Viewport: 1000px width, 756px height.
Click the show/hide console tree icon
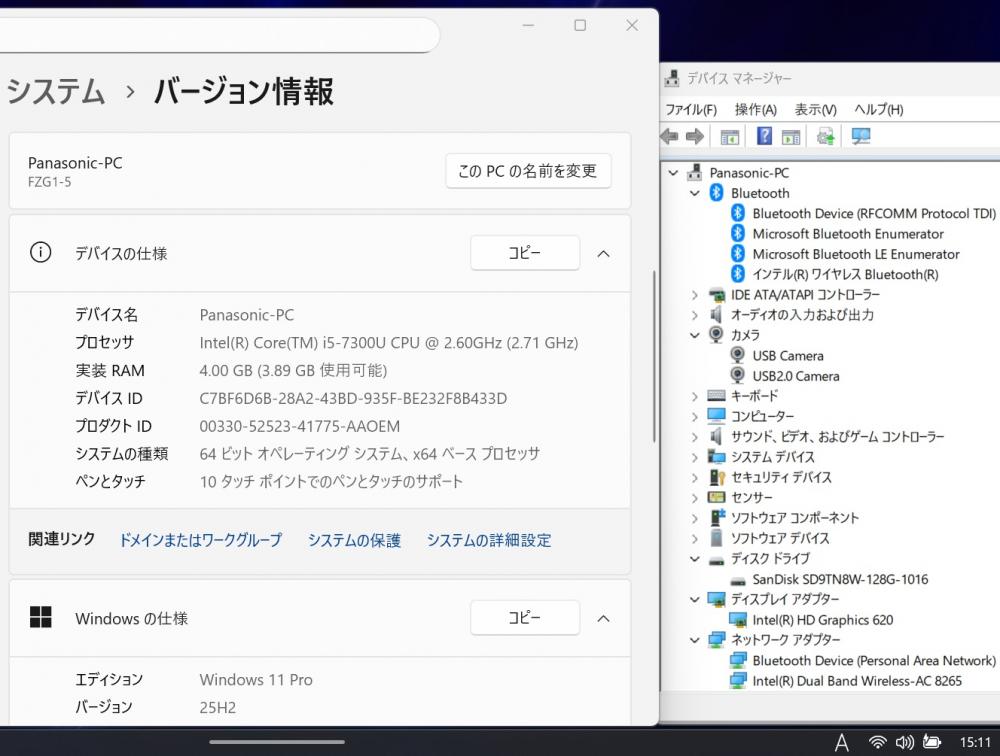tap(730, 136)
